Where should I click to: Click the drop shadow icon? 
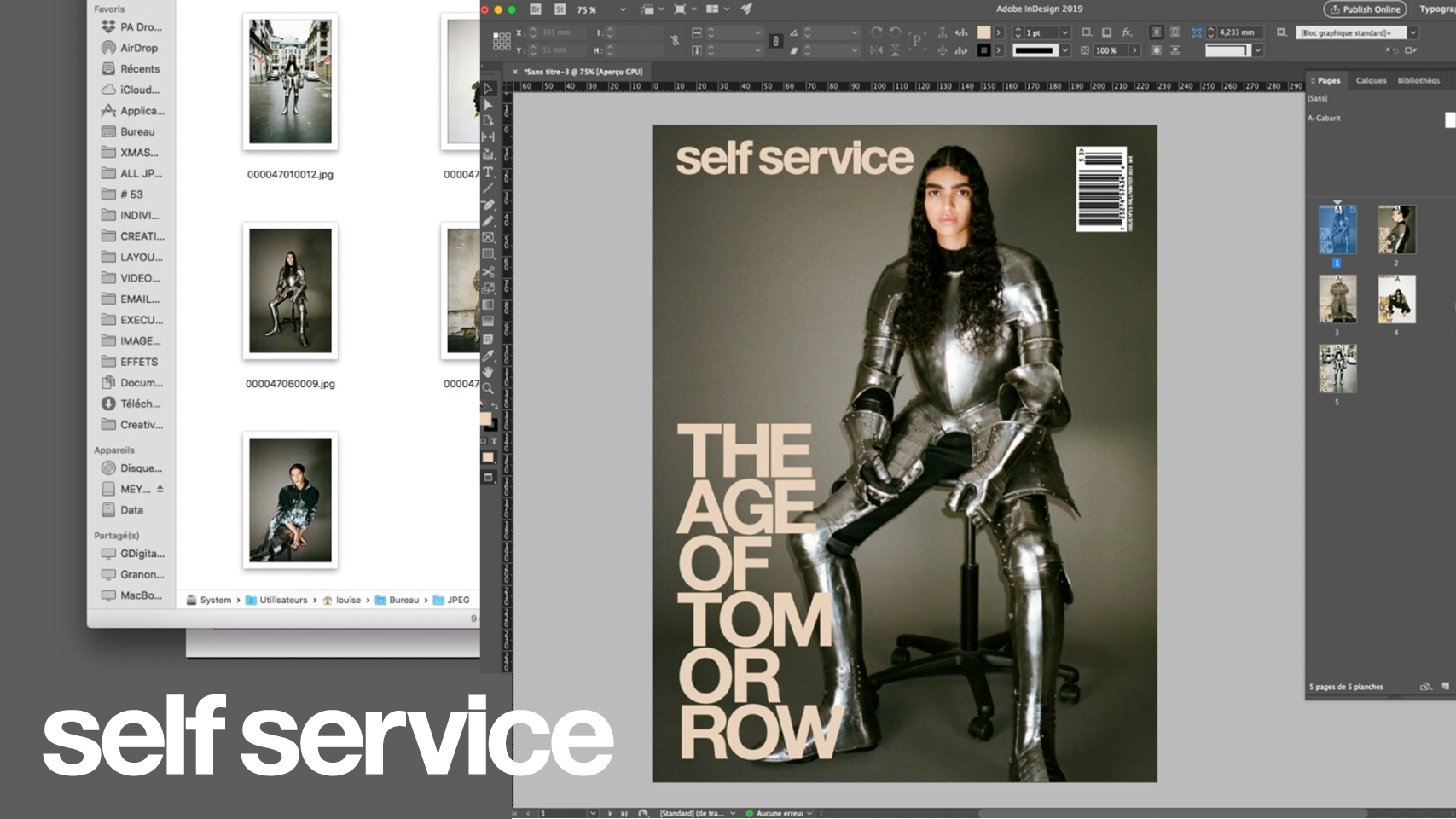[x=1106, y=32]
